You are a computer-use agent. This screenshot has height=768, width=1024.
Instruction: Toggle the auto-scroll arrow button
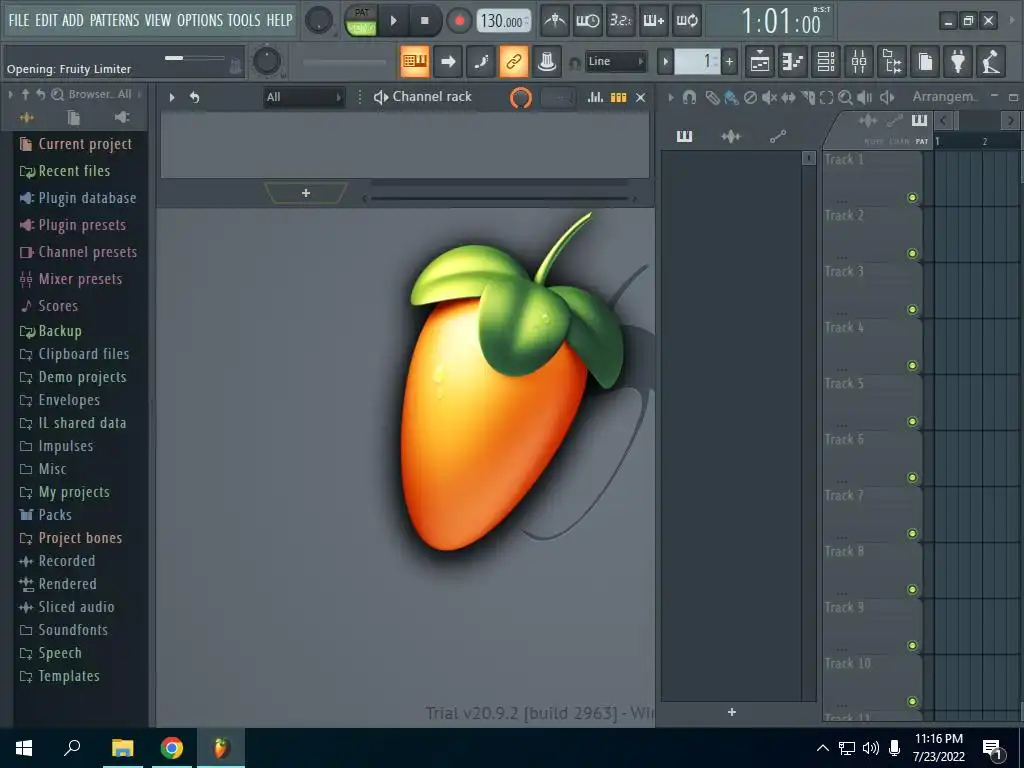tap(448, 61)
